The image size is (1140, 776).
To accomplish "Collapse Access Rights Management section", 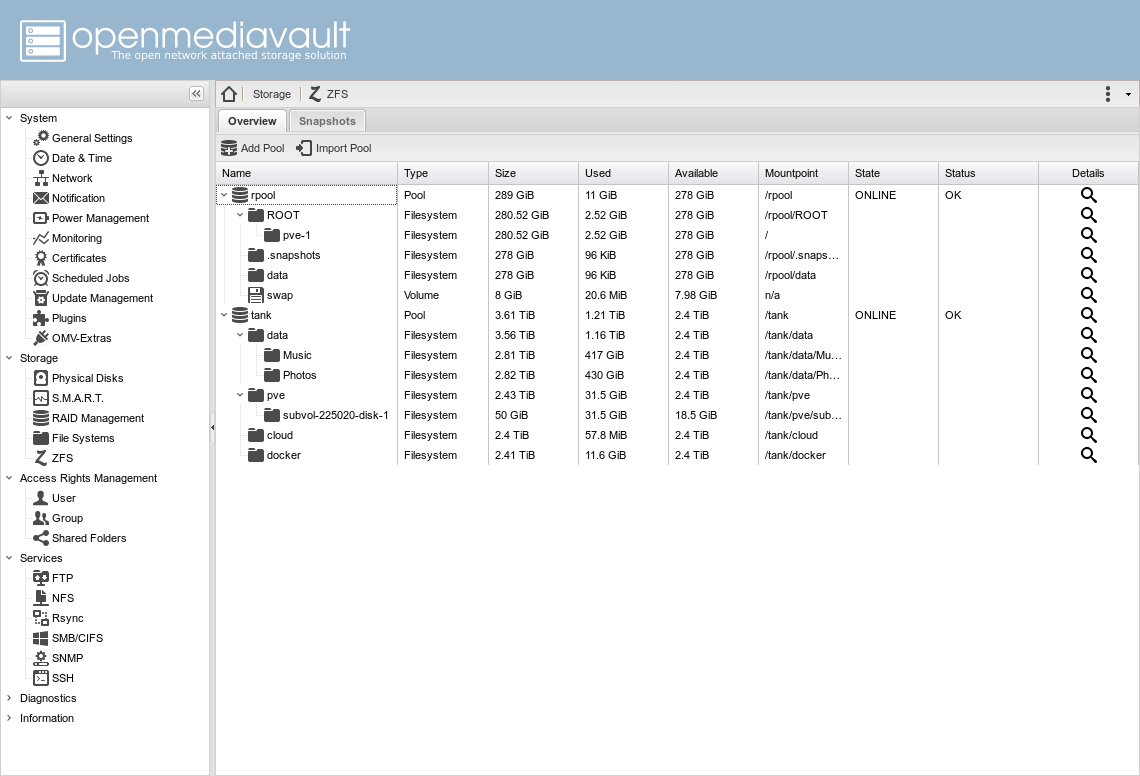I will 9,478.
